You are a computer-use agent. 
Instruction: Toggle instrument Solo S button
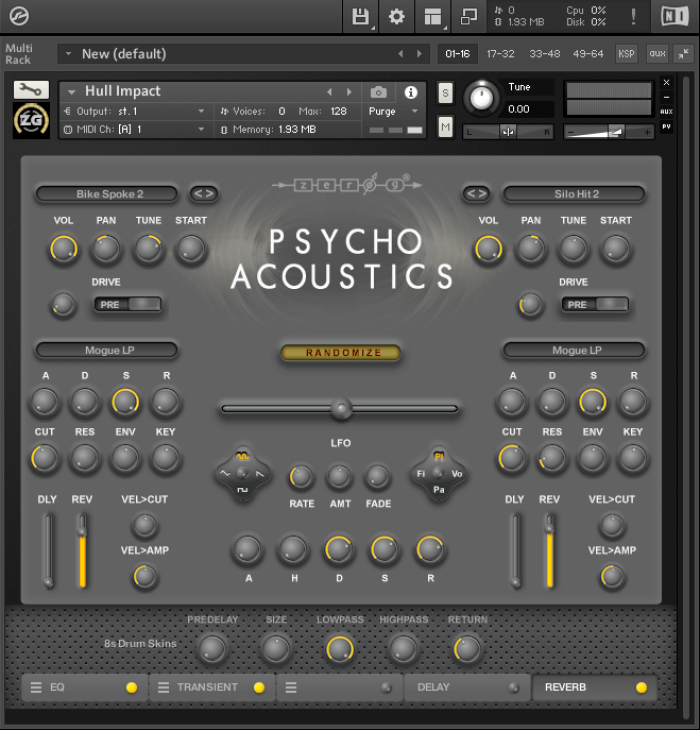(445, 93)
